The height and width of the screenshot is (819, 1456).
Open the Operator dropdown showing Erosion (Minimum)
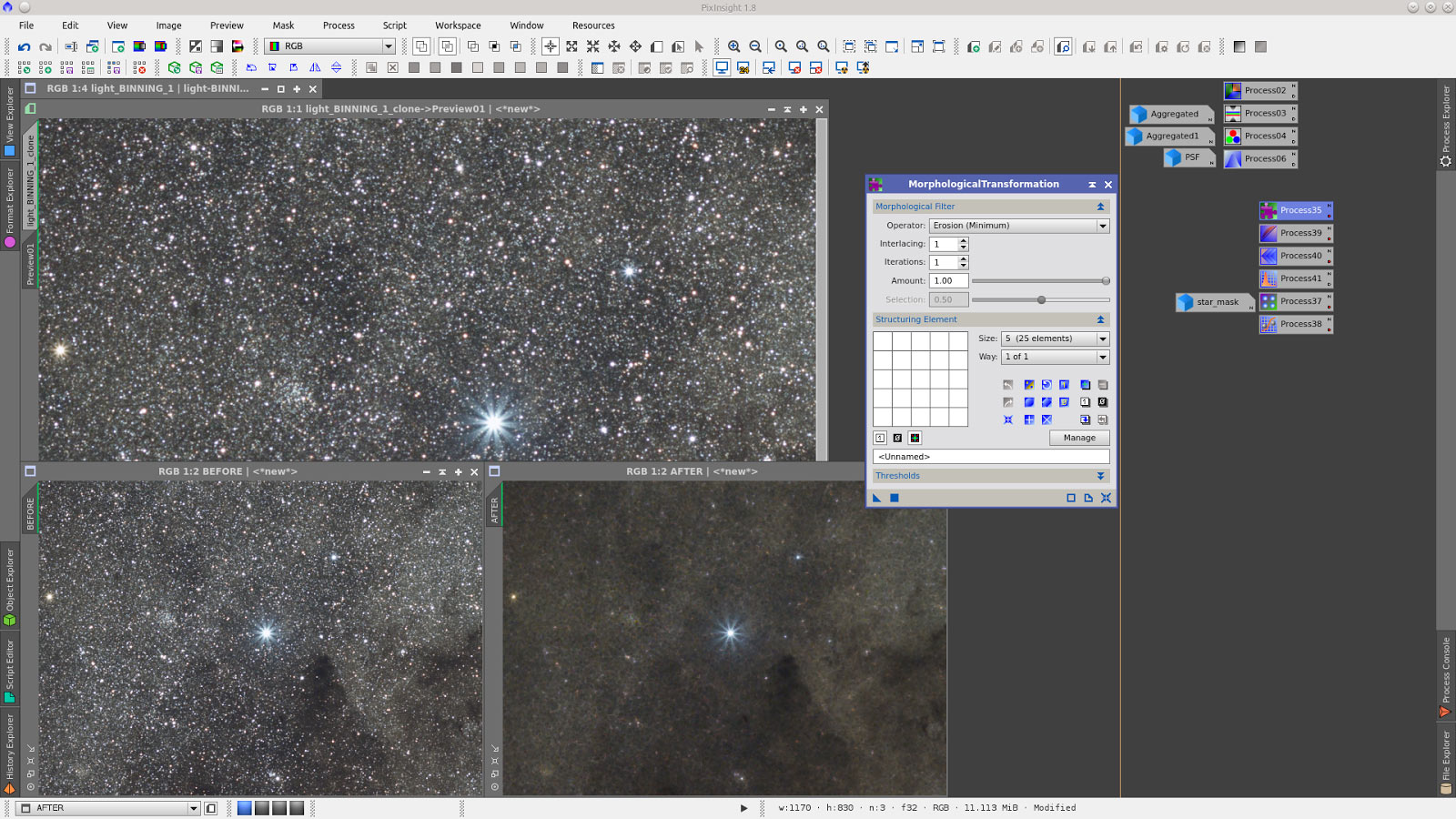pyautogui.click(x=1019, y=226)
